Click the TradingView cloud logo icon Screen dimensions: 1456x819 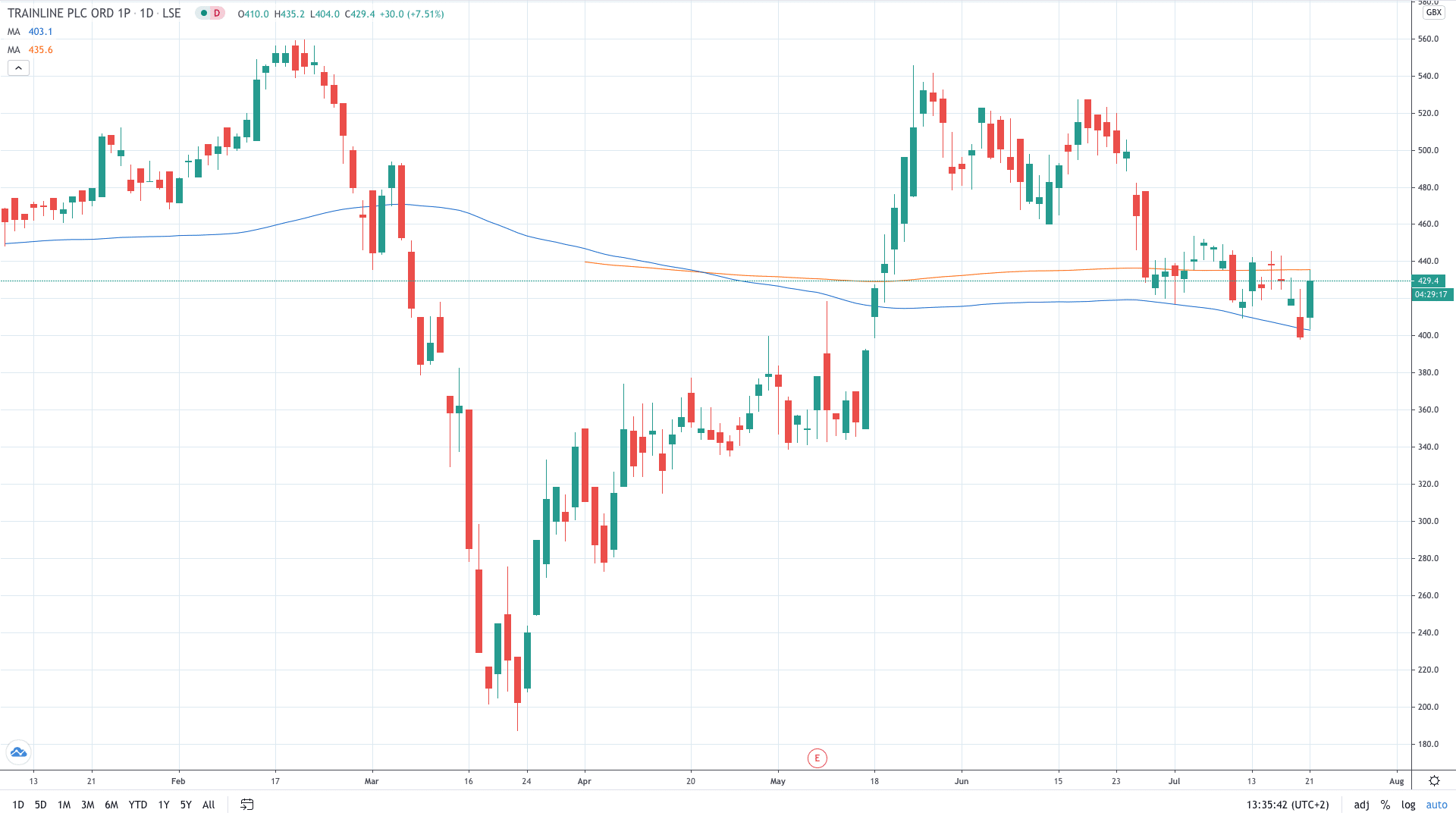click(x=18, y=752)
